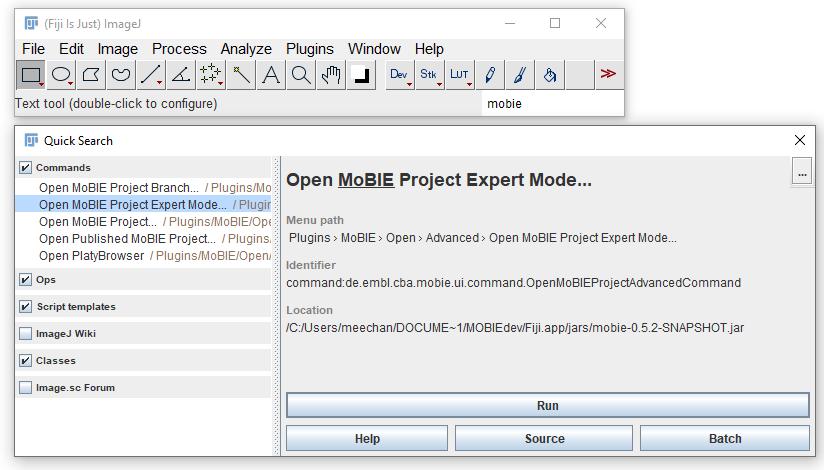This screenshot has width=824, height=470.
Task: Open the Image menu
Action: tap(118, 49)
